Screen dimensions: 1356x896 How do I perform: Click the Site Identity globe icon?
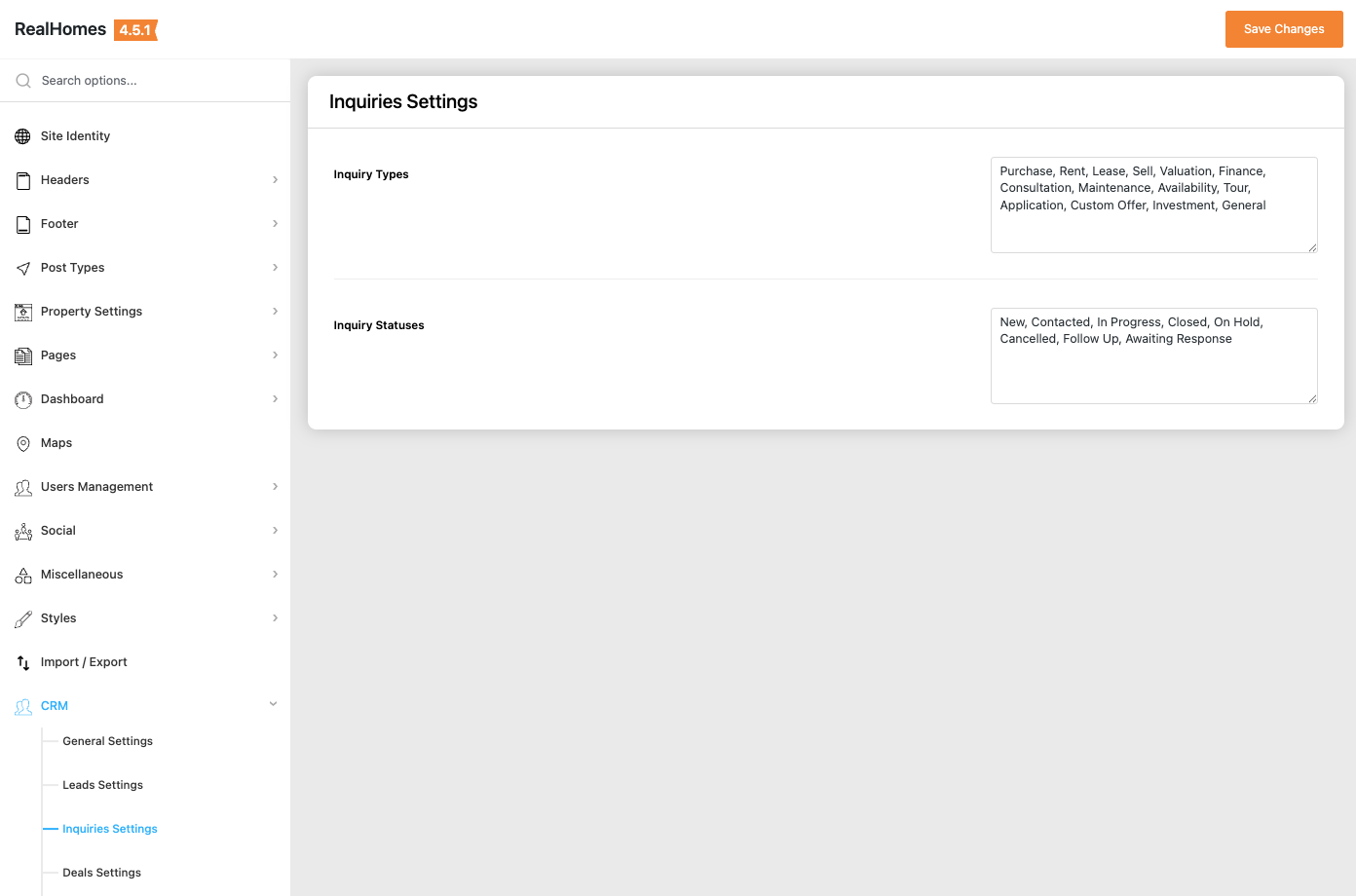pos(22,136)
